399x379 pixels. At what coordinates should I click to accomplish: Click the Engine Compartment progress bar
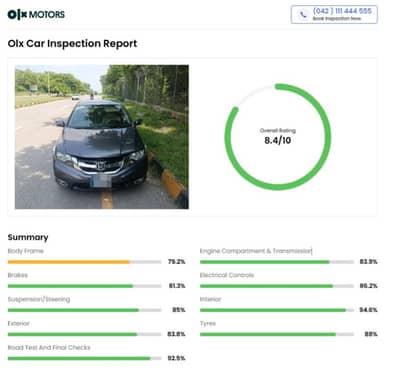(277, 262)
